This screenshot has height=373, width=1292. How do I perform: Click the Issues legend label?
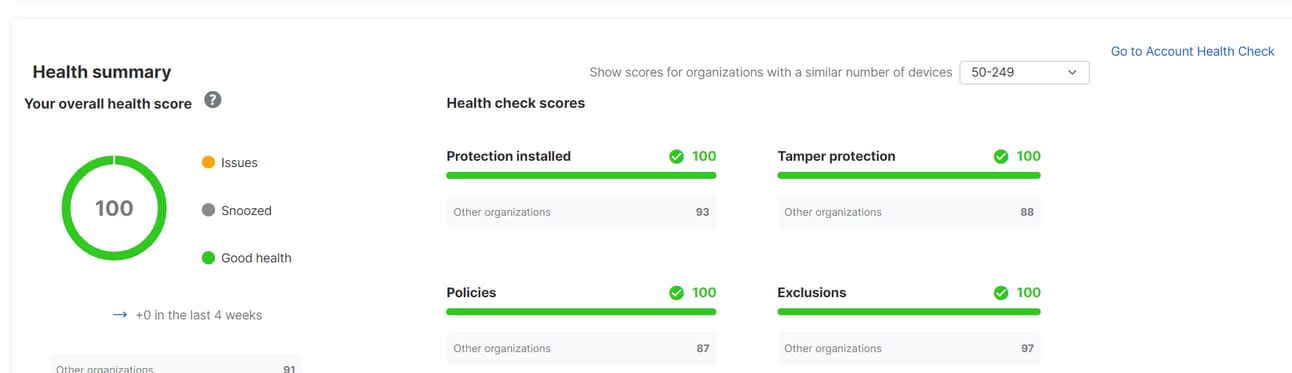coord(239,163)
